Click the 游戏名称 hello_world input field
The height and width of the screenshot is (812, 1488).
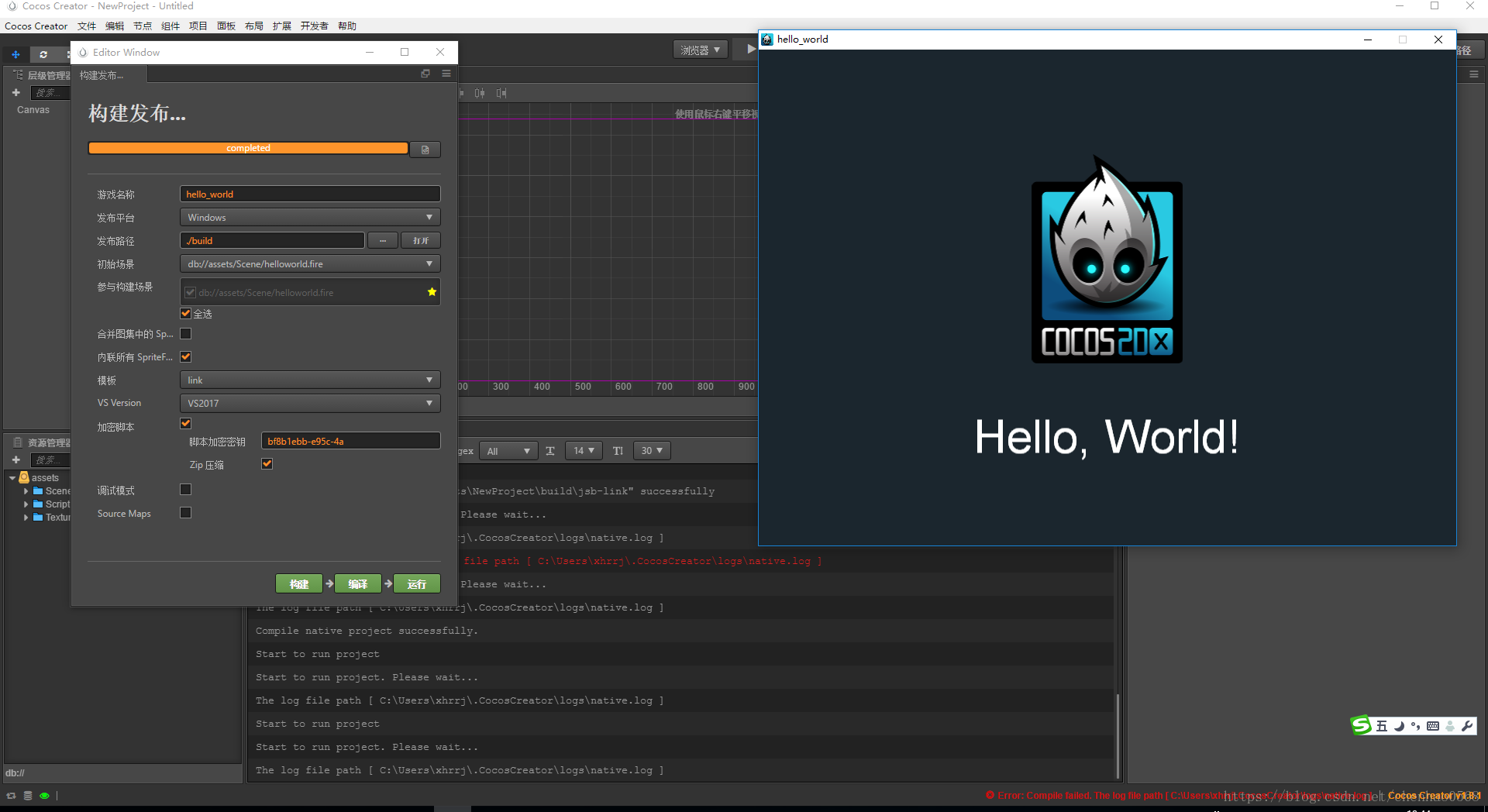310,194
